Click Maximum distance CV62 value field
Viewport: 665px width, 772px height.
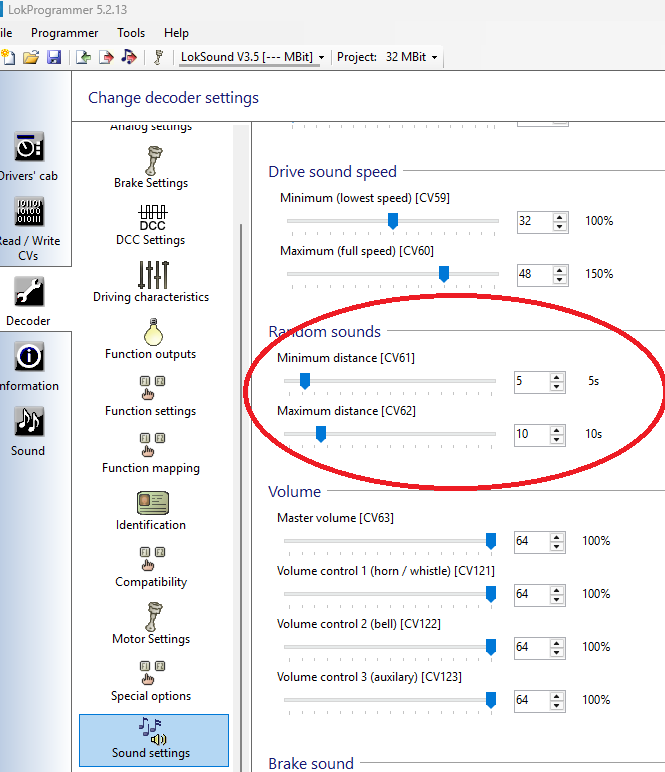(530, 434)
